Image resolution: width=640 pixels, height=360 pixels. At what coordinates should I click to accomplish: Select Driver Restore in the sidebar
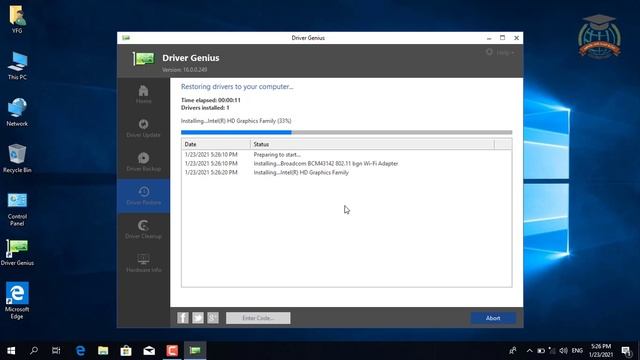click(143, 196)
